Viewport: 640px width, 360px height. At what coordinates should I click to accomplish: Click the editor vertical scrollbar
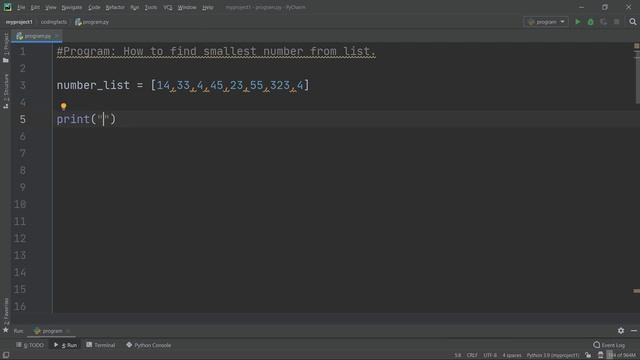tap(637, 77)
